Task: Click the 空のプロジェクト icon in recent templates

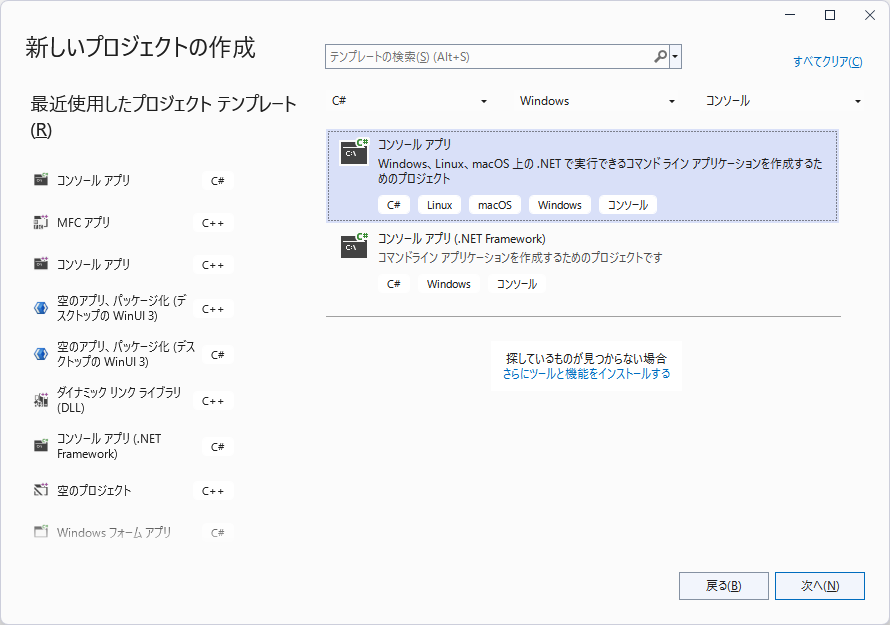Action: [41, 491]
